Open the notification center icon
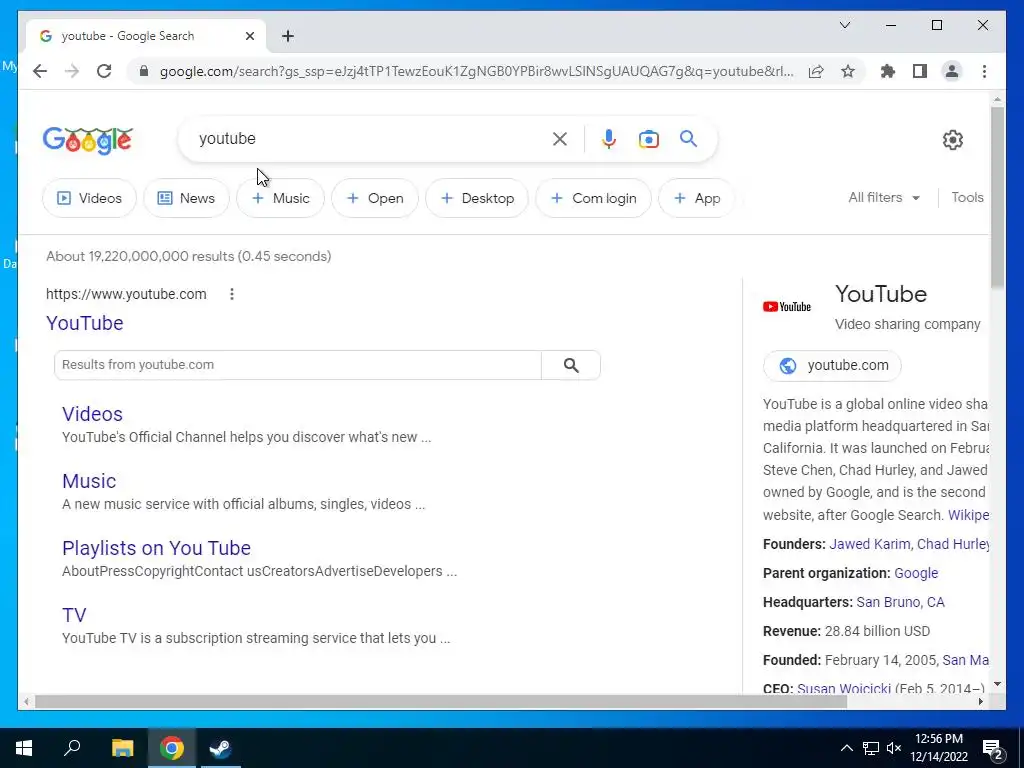Viewport: 1024px width, 768px height. [993, 748]
